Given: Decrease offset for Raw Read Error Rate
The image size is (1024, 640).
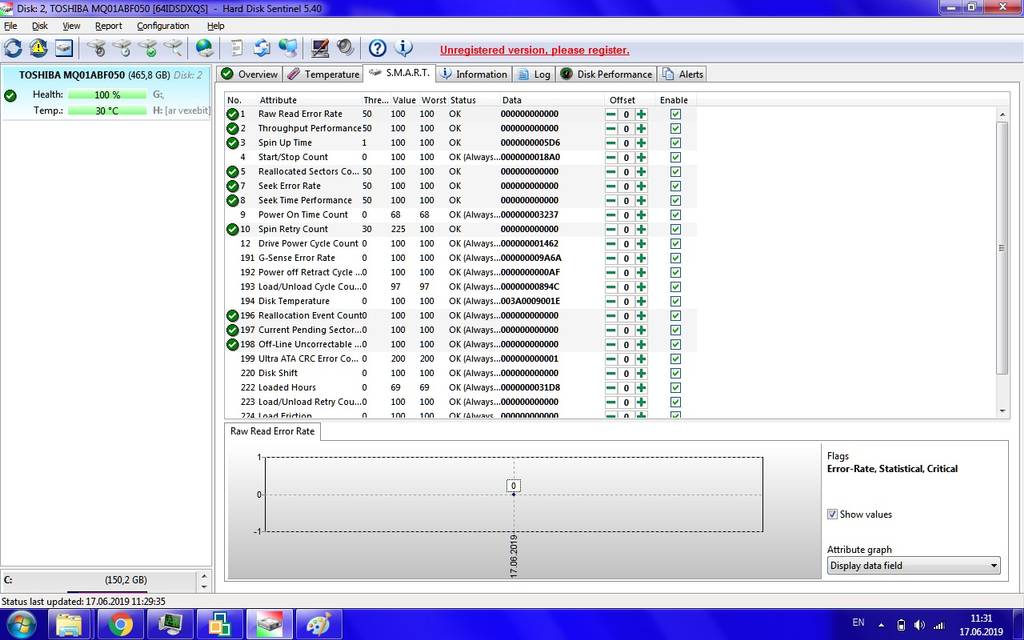Looking at the screenshot, I should (x=611, y=114).
